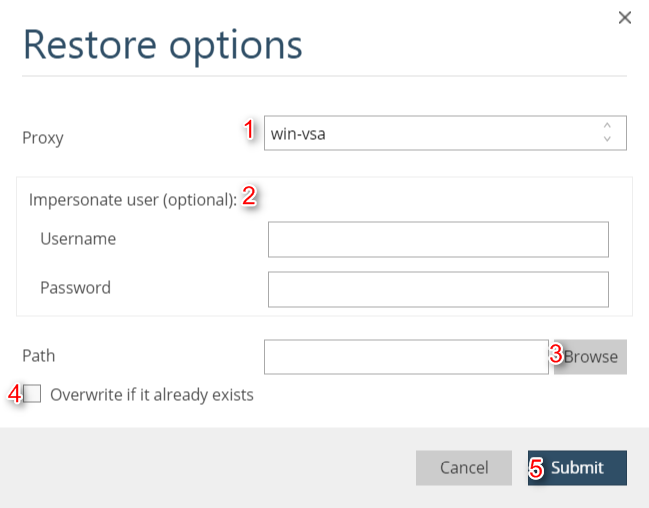Focus the Username input field

[x=438, y=240]
